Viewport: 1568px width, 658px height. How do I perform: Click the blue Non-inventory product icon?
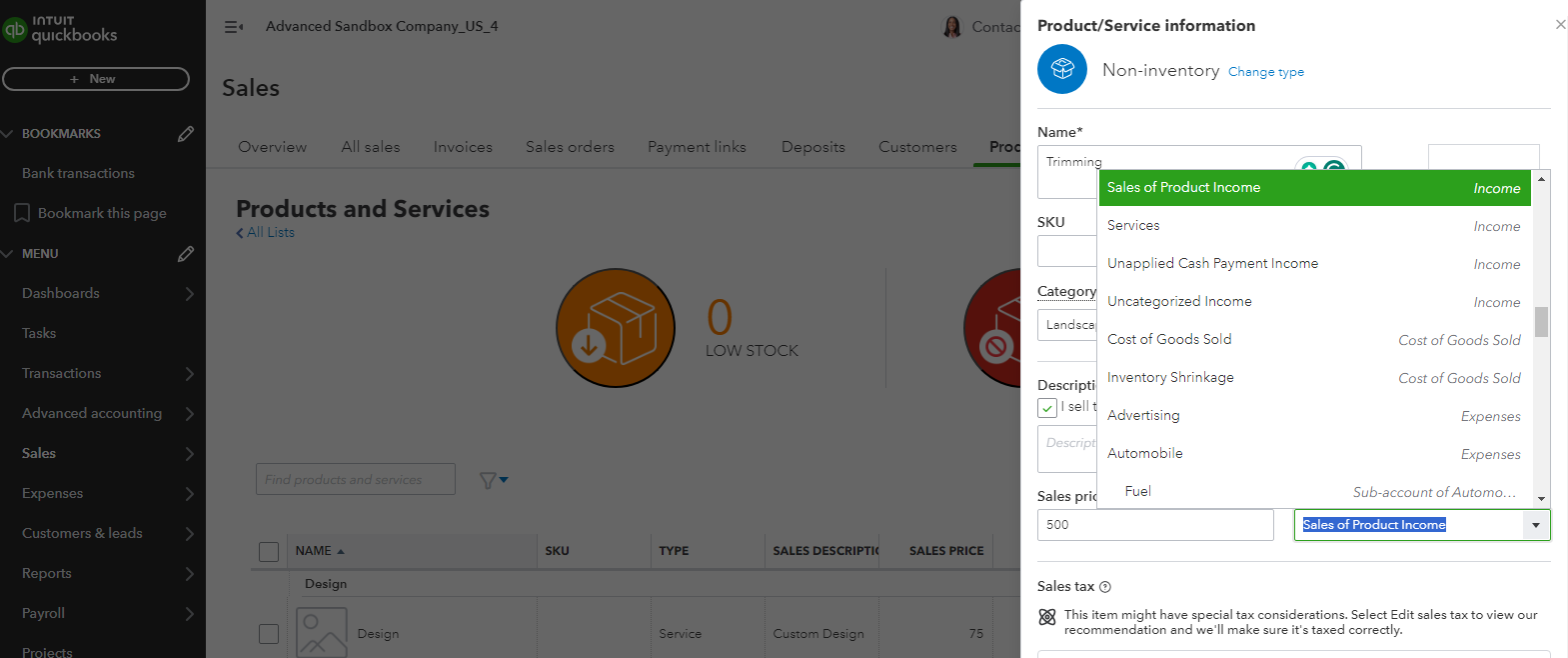pyautogui.click(x=1062, y=69)
